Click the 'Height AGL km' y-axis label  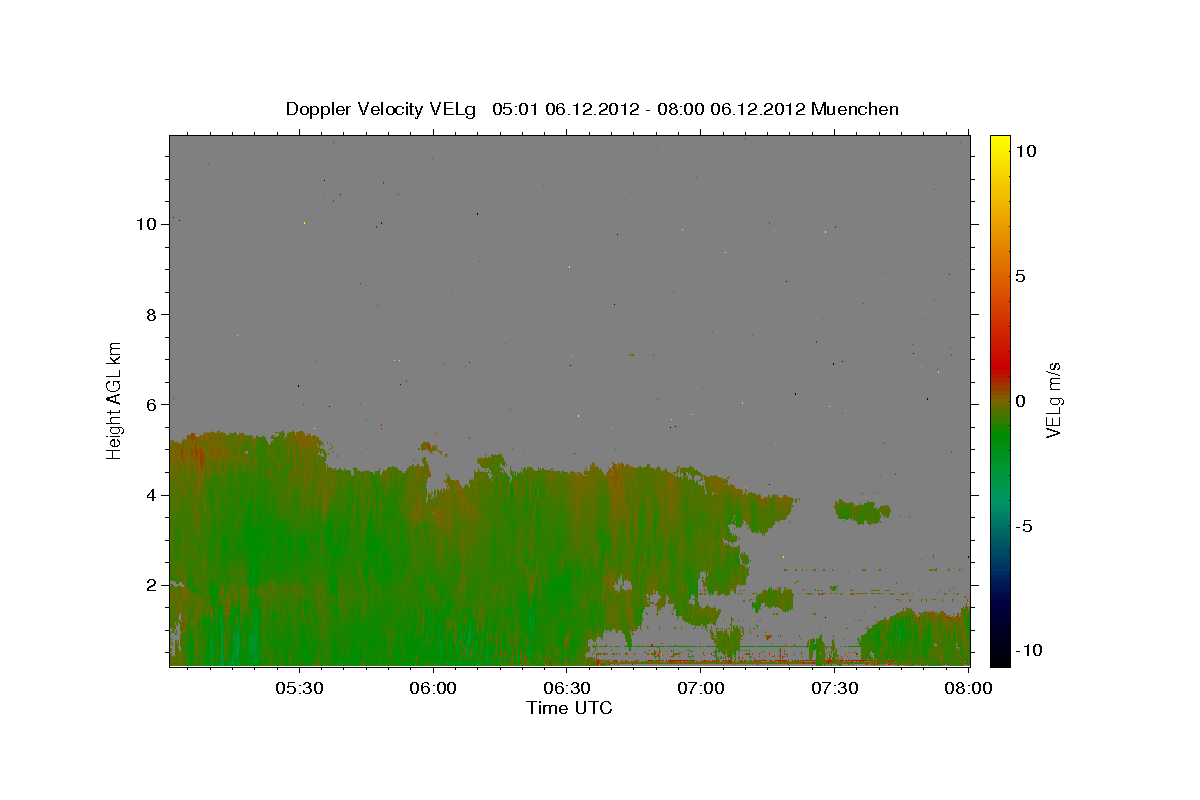click(x=115, y=400)
